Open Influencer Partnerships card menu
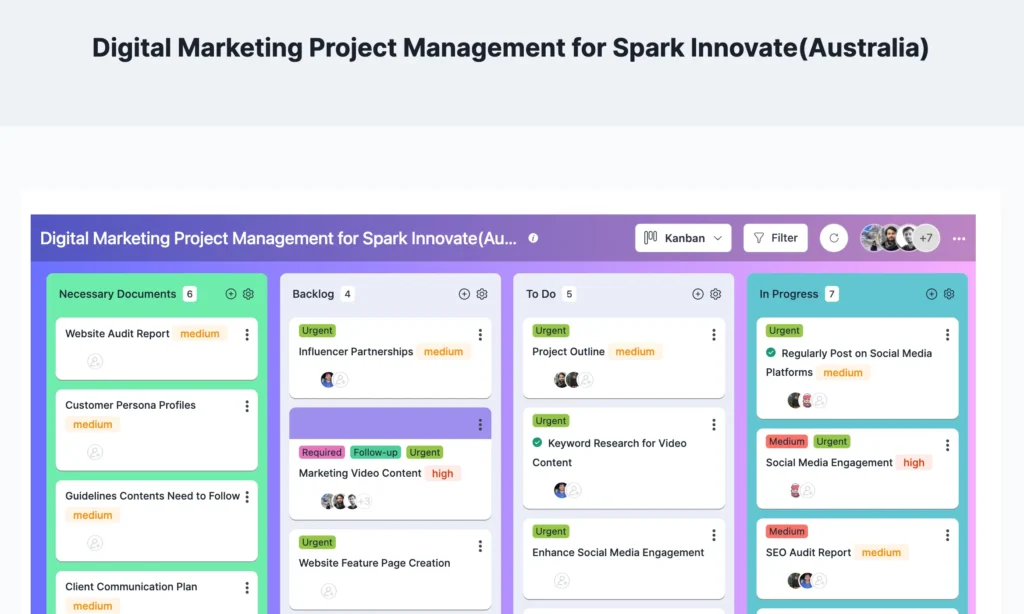Screen dimensions: 1024x614 480,334
